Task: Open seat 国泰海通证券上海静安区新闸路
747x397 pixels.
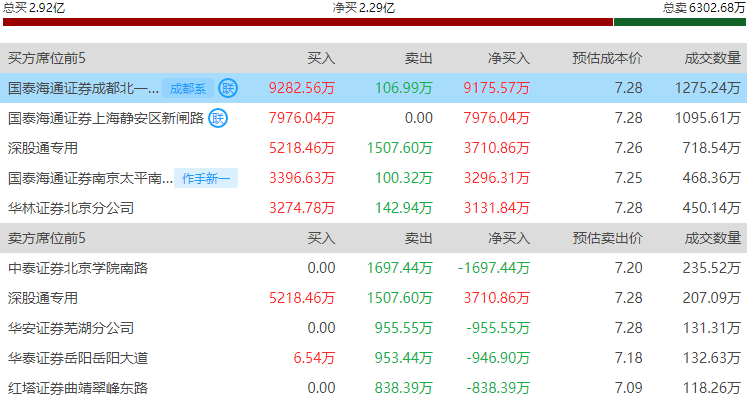Action: (x=106, y=118)
